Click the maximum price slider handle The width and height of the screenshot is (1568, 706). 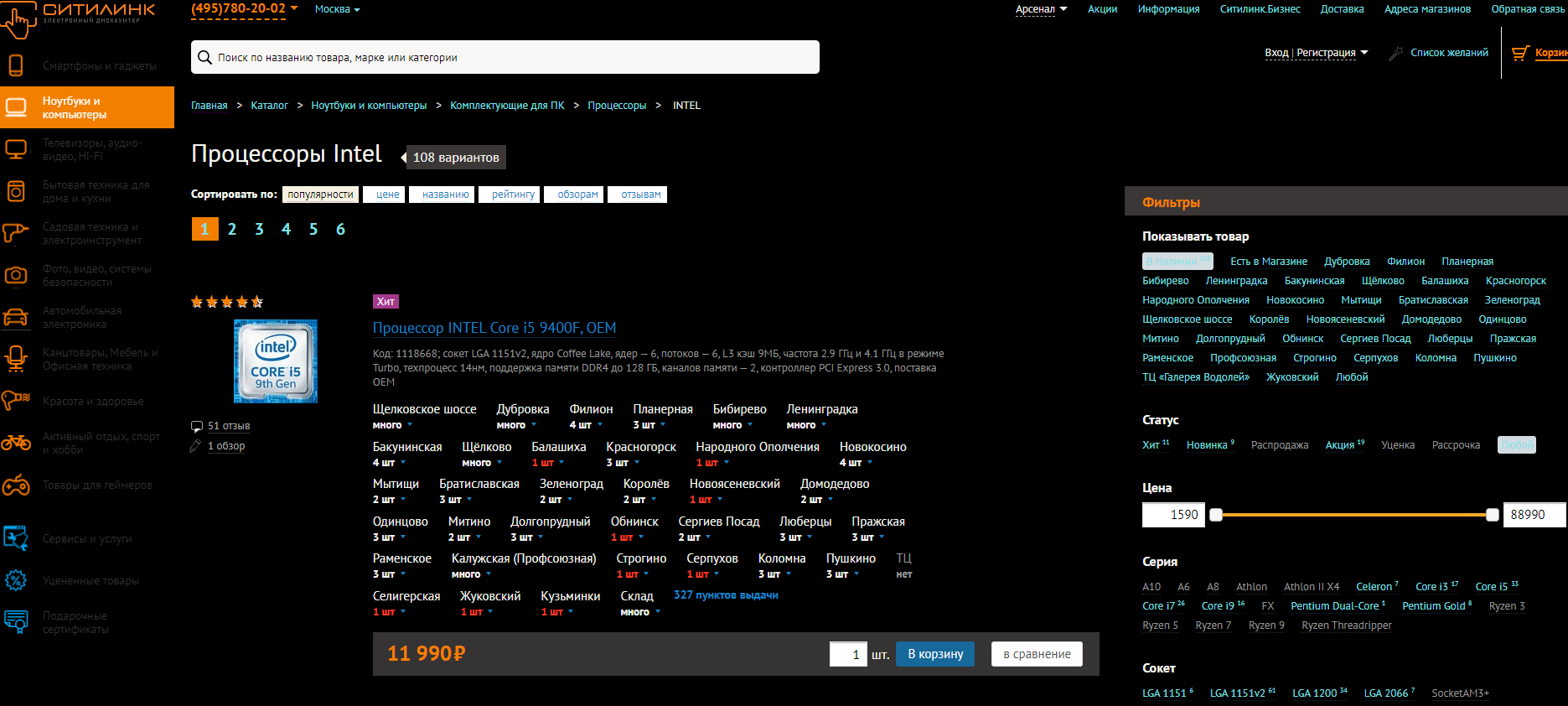click(x=1493, y=515)
